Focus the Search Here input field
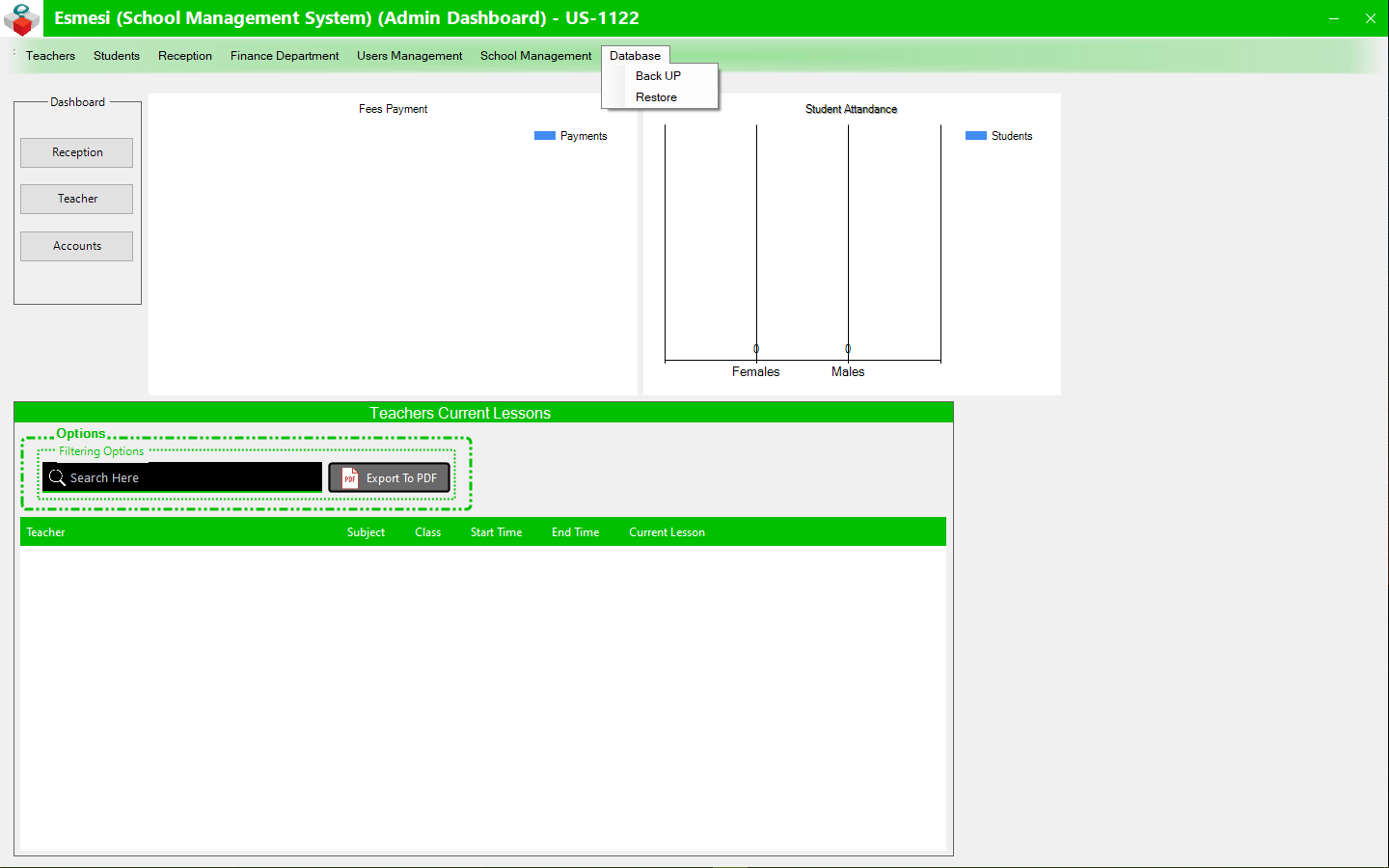The height and width of the screenshot is (868, 1389). pyautogui.click(x=182, y=477)
